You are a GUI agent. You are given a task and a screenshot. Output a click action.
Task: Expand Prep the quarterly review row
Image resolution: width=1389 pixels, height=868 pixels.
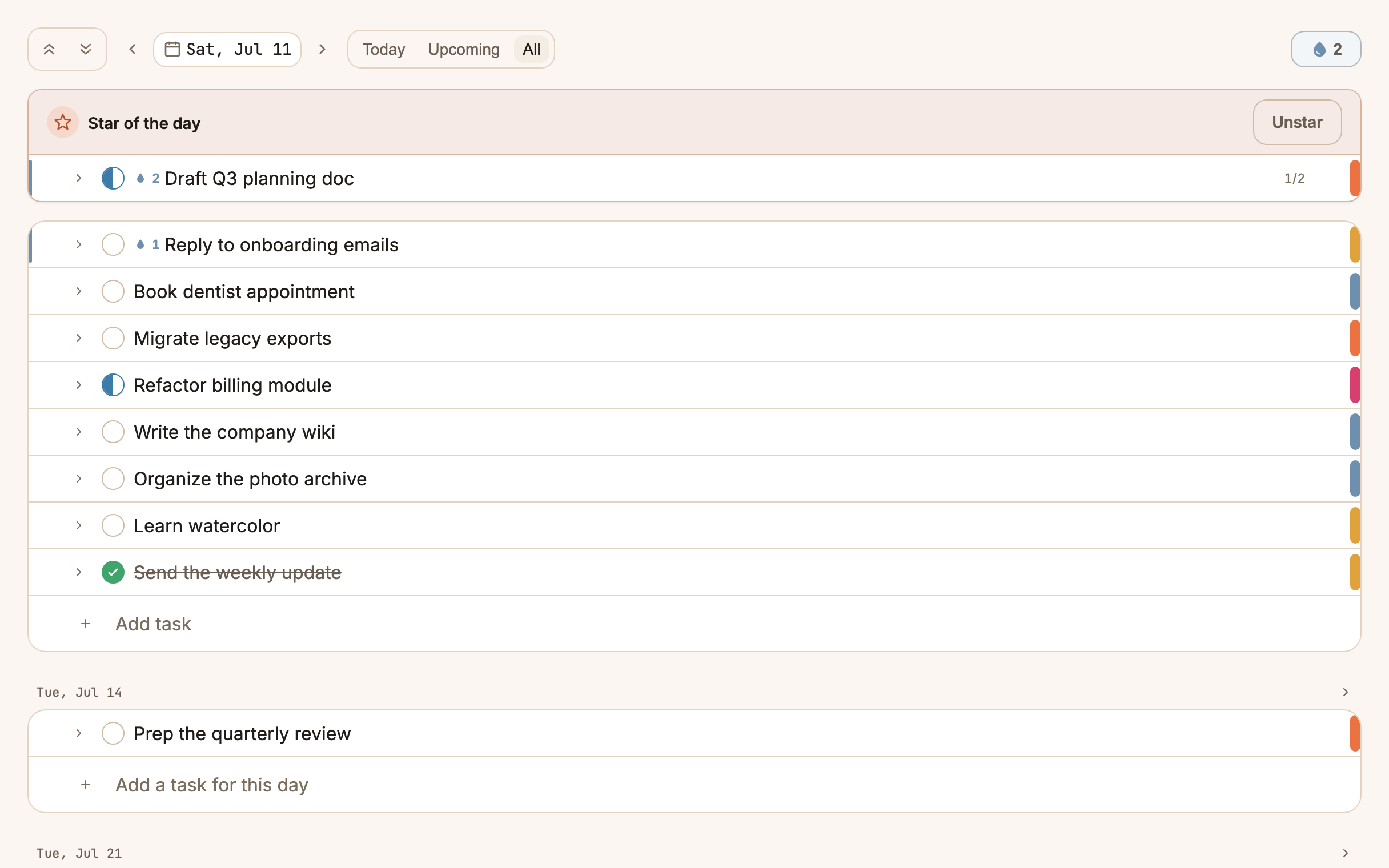point(79,734)
